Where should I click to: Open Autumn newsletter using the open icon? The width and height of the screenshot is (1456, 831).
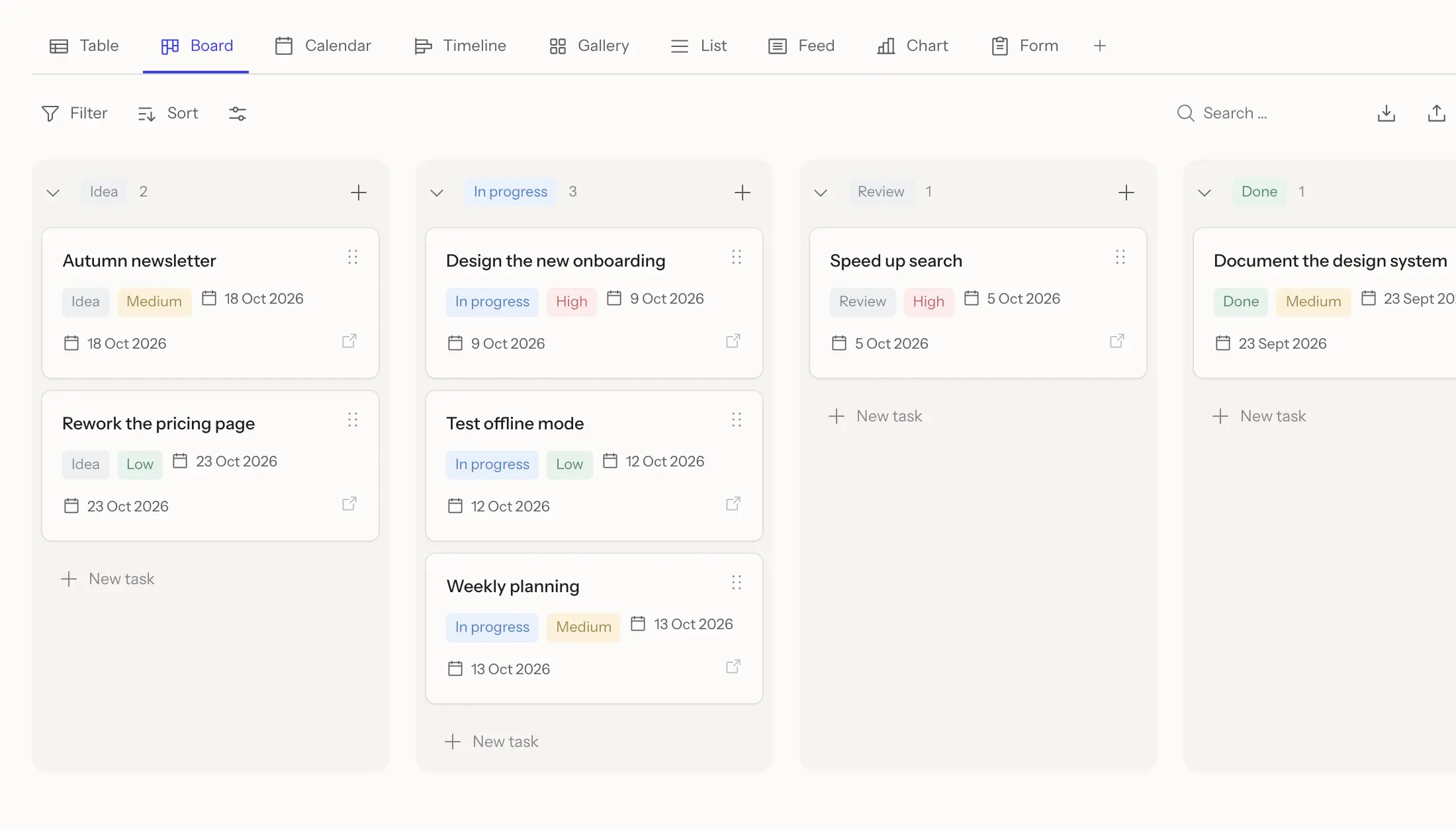(x=349, y=341)
